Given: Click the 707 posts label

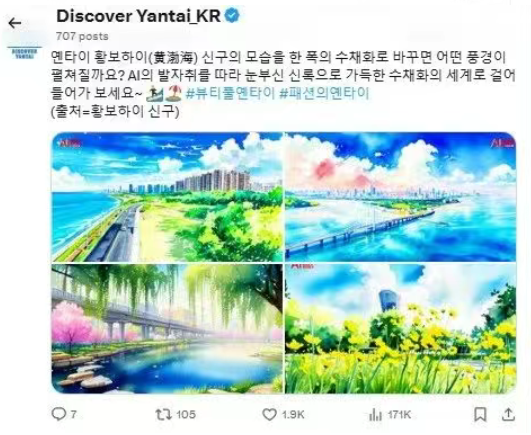Looking at the screenshot, I should [82, 36].
